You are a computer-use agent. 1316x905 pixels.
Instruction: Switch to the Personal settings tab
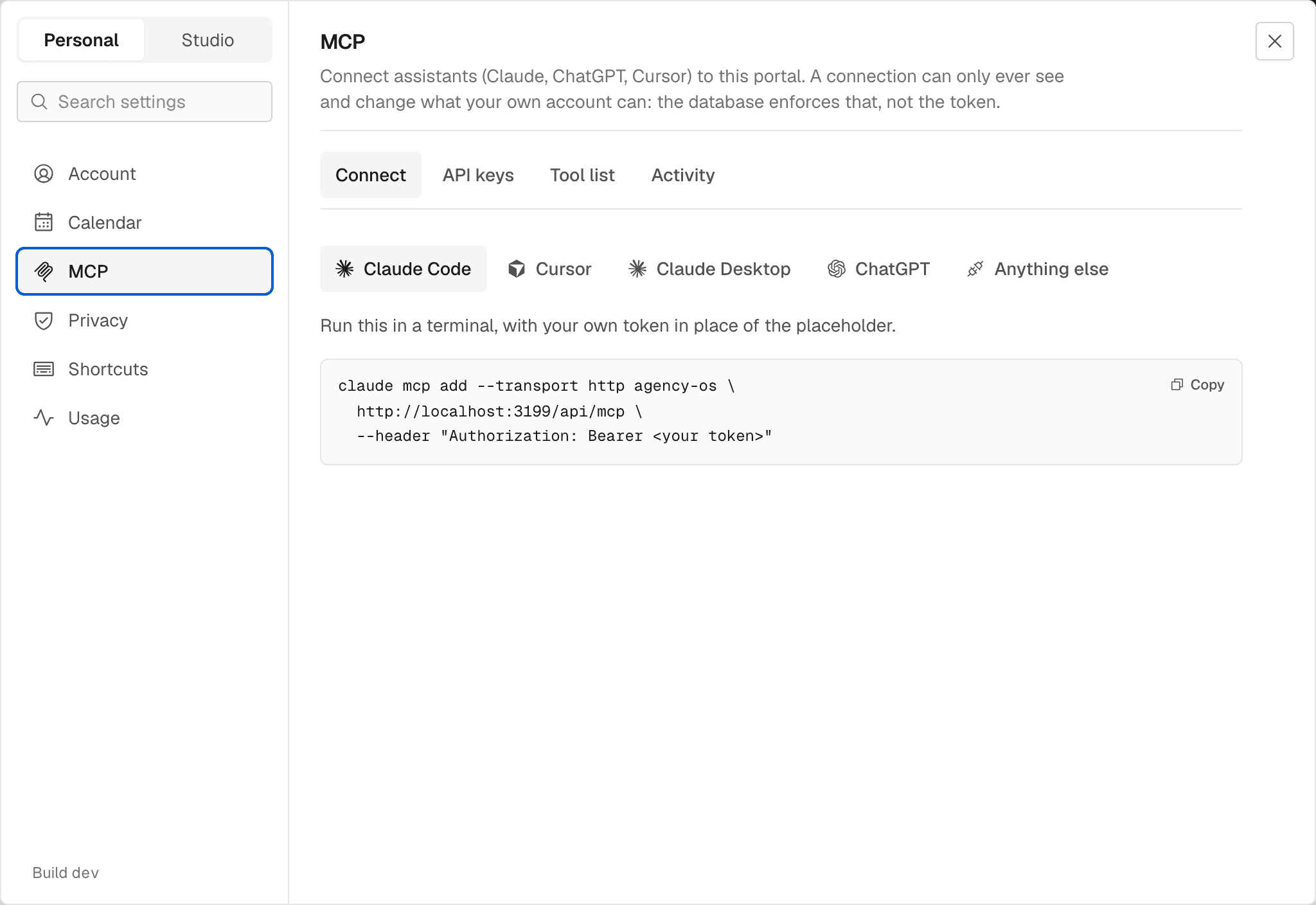82,40
